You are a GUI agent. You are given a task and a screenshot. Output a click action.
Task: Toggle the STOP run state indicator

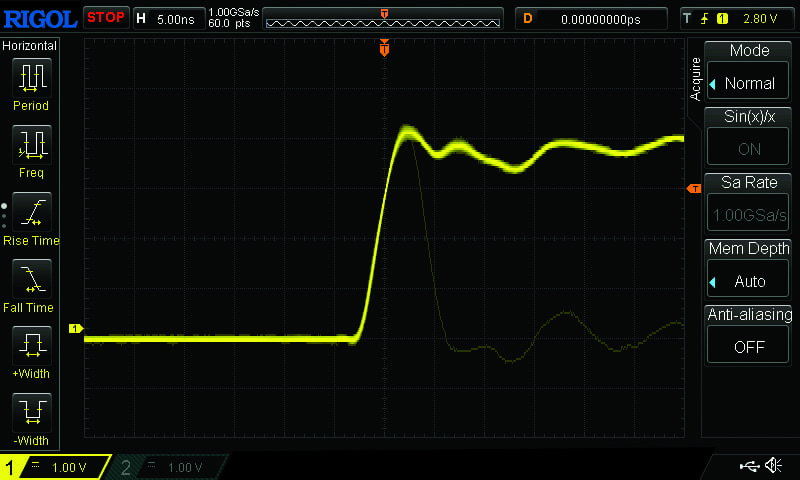105,17
